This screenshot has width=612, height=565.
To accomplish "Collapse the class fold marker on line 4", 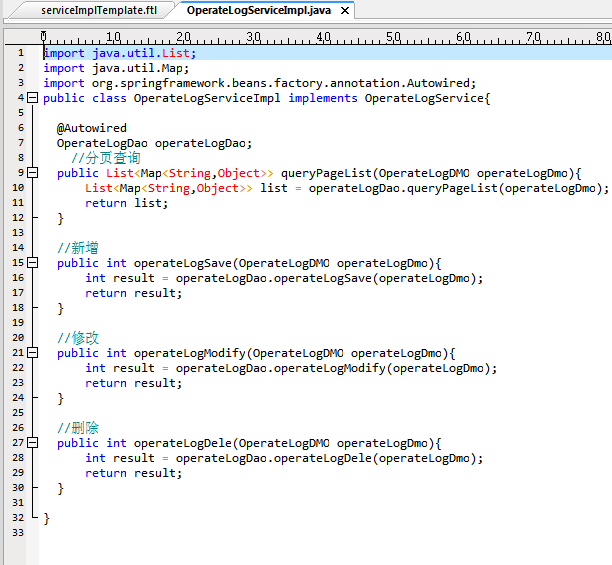I will [33, 98].
